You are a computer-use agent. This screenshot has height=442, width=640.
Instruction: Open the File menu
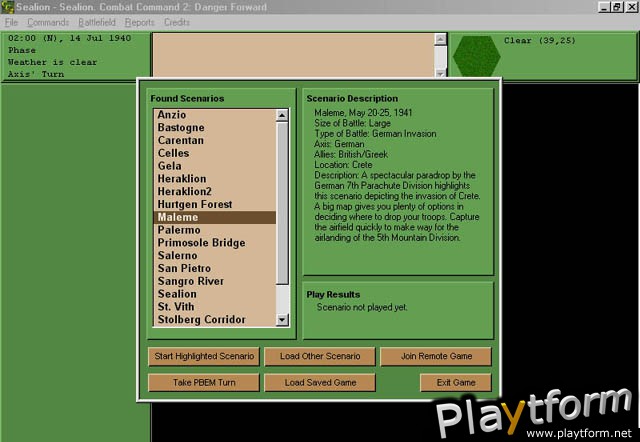(11, 22)
